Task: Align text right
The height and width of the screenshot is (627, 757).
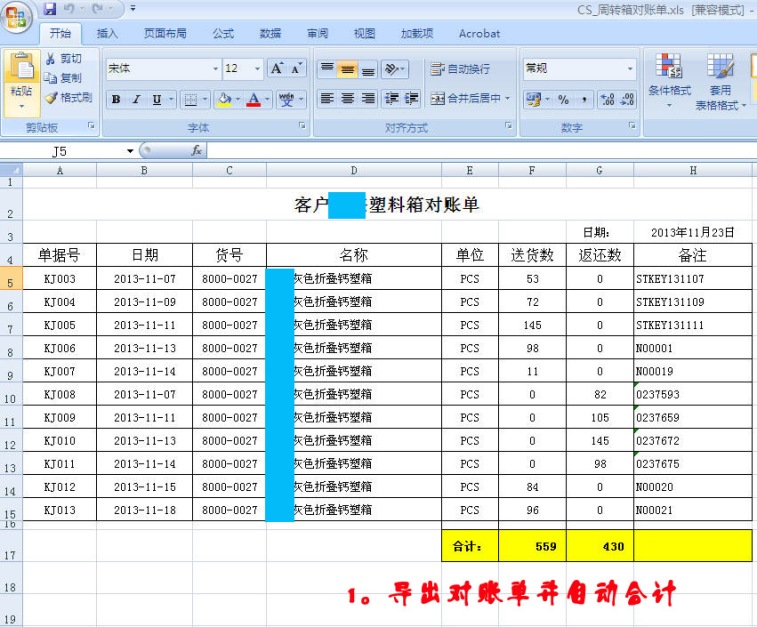Action: [368, 98]
